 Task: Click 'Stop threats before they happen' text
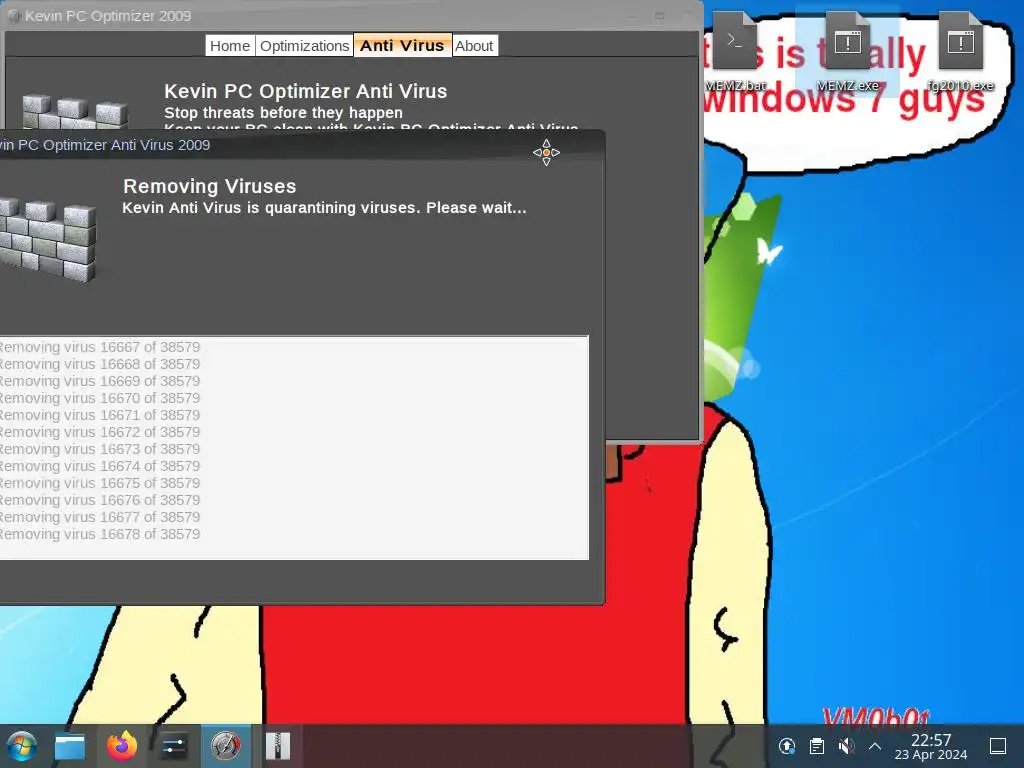(x=283, y=112)
